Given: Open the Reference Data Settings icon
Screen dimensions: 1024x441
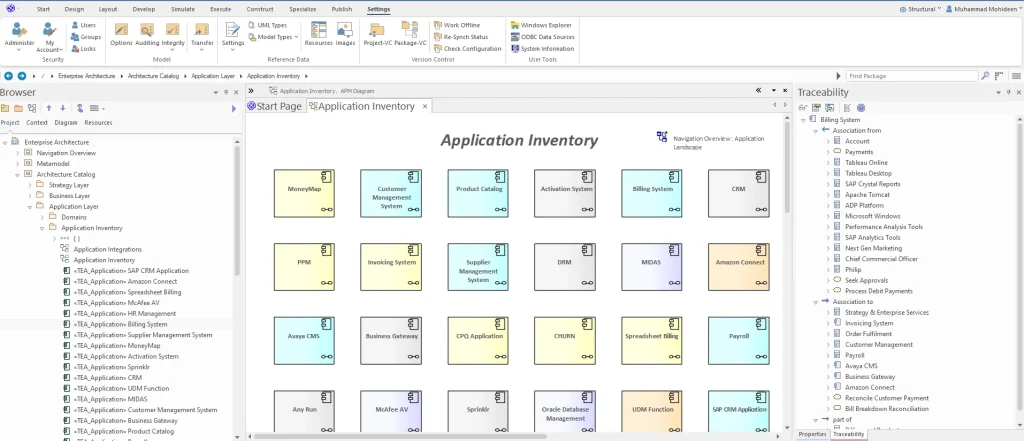Looking at the screenshot, I should point(233,37).
